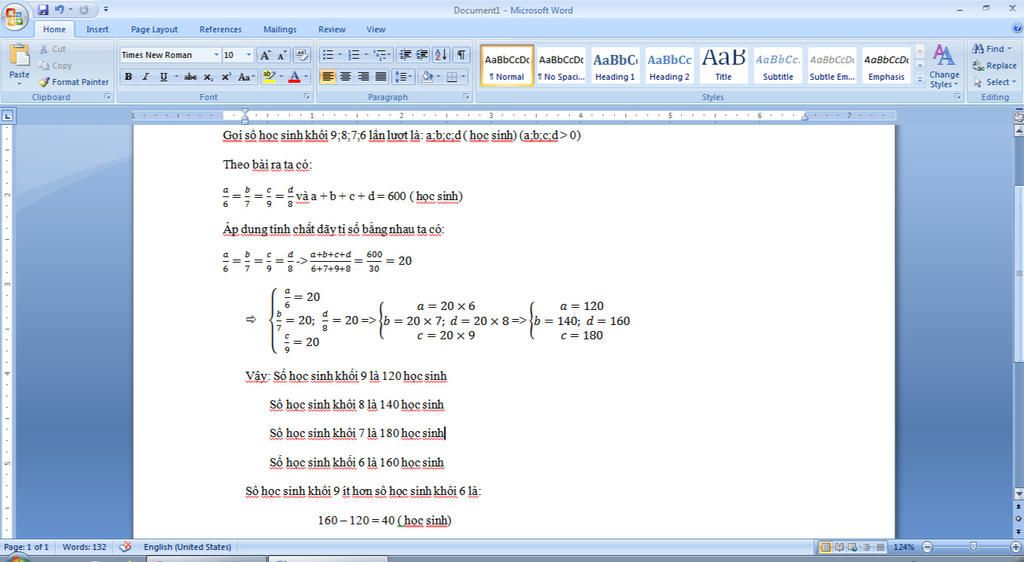Toggle underline formatting
Screen dimensions: 1024x562
(x=163, y=77)
